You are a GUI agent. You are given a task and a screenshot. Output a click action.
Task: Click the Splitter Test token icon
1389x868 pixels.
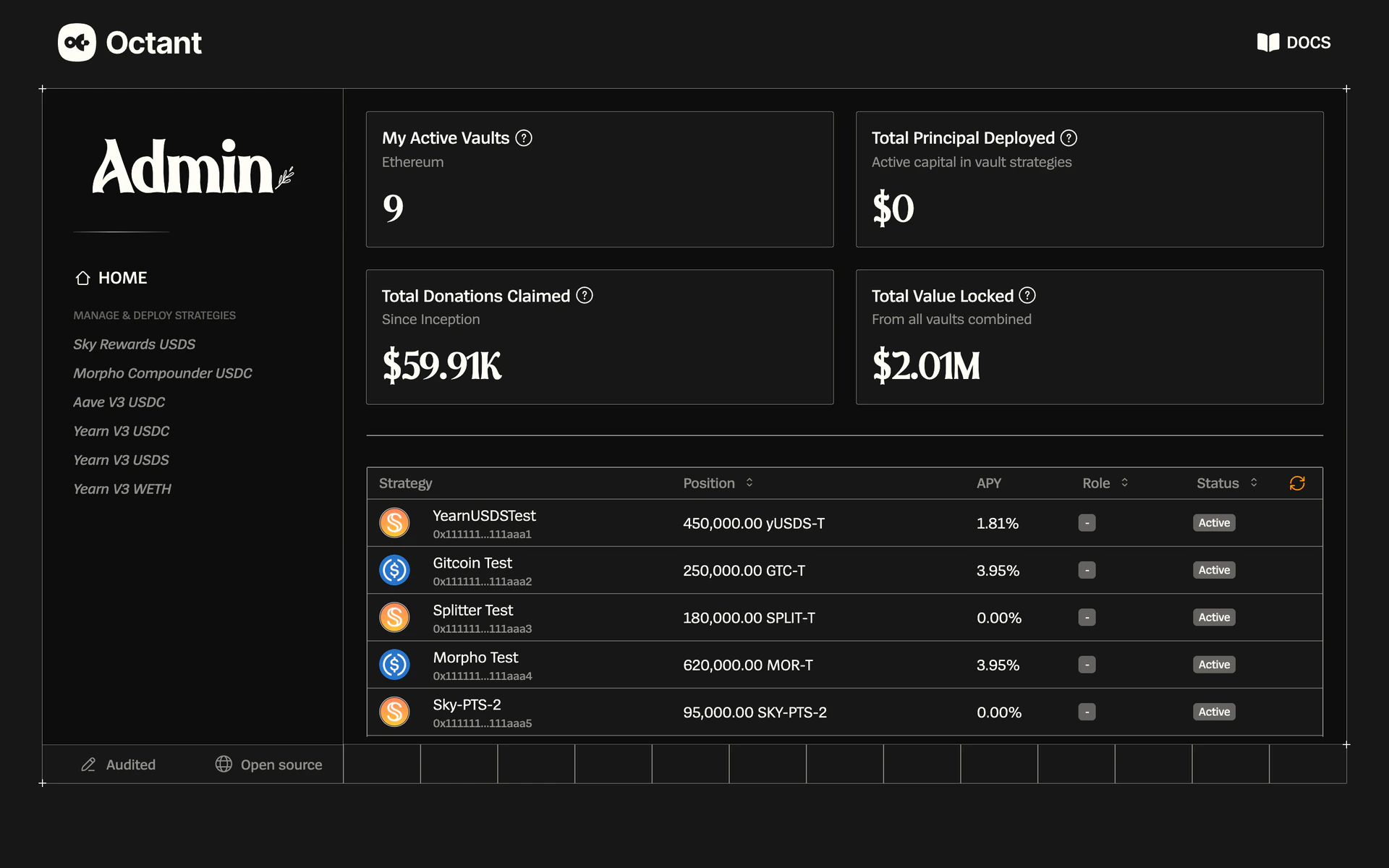coord(394,618)
